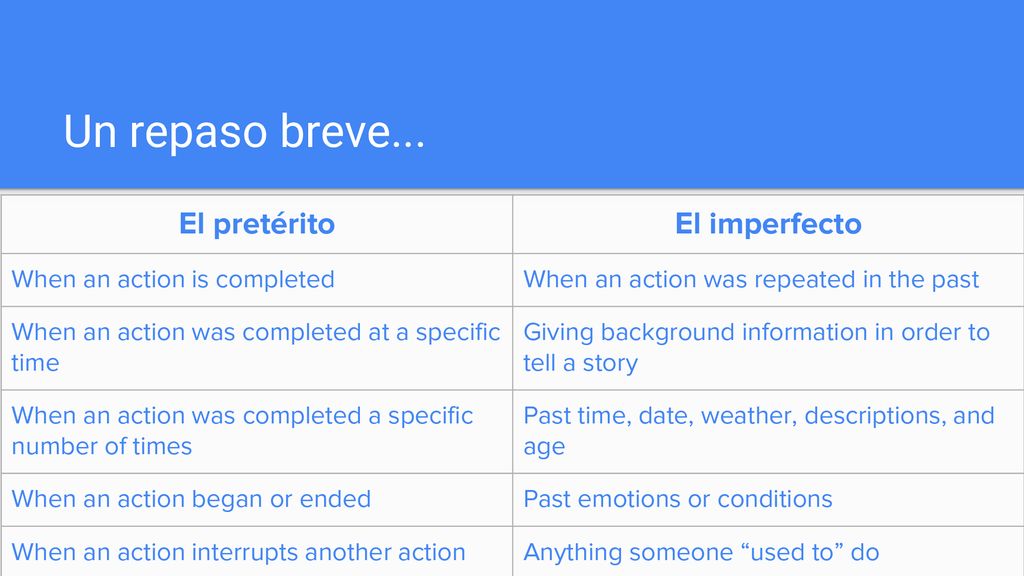Select the 'When an action began or ended' cell

pos(257,500)
